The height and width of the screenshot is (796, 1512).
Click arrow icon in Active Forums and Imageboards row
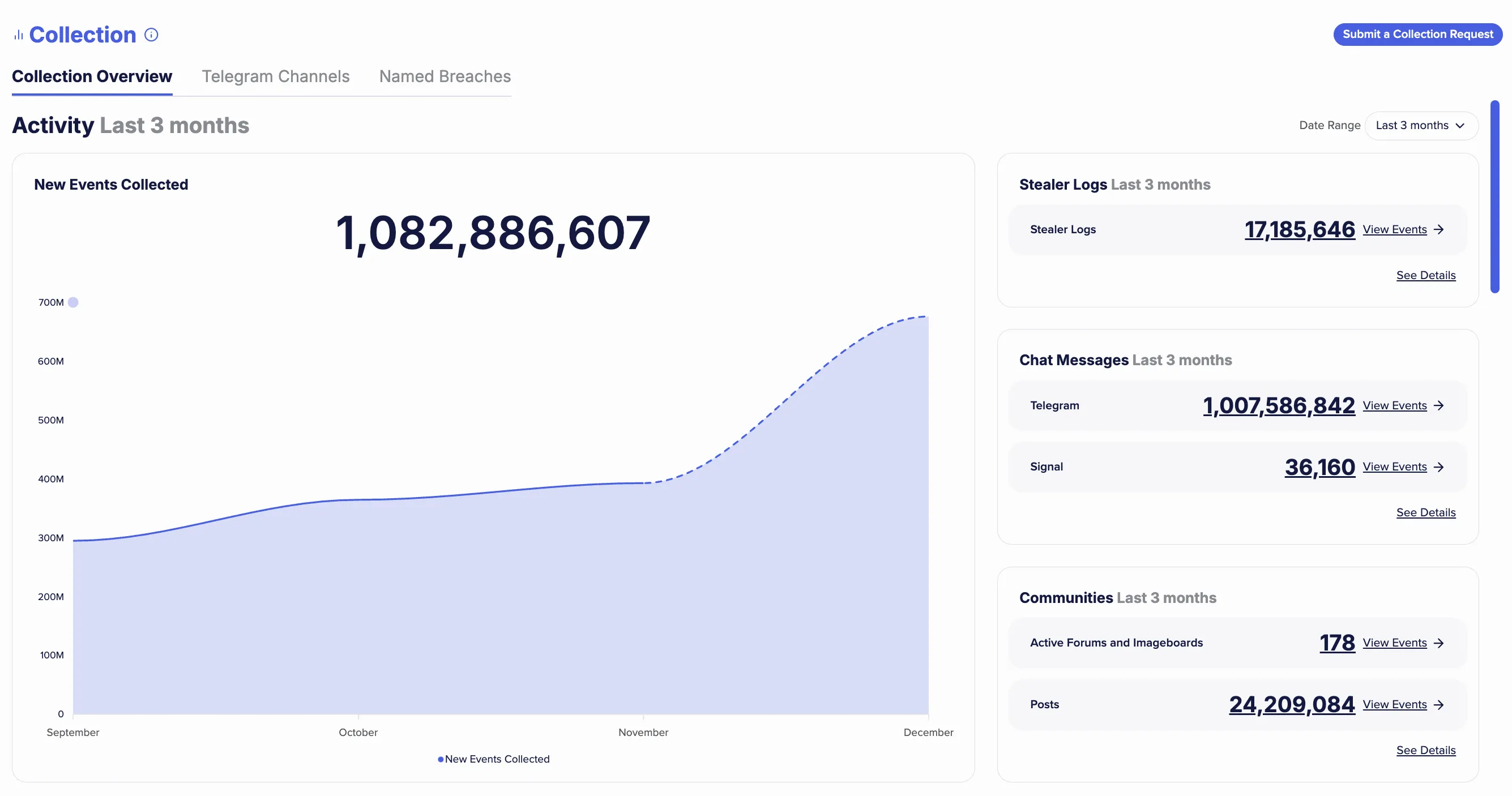pyautogui.click(x=1438, y=643)
